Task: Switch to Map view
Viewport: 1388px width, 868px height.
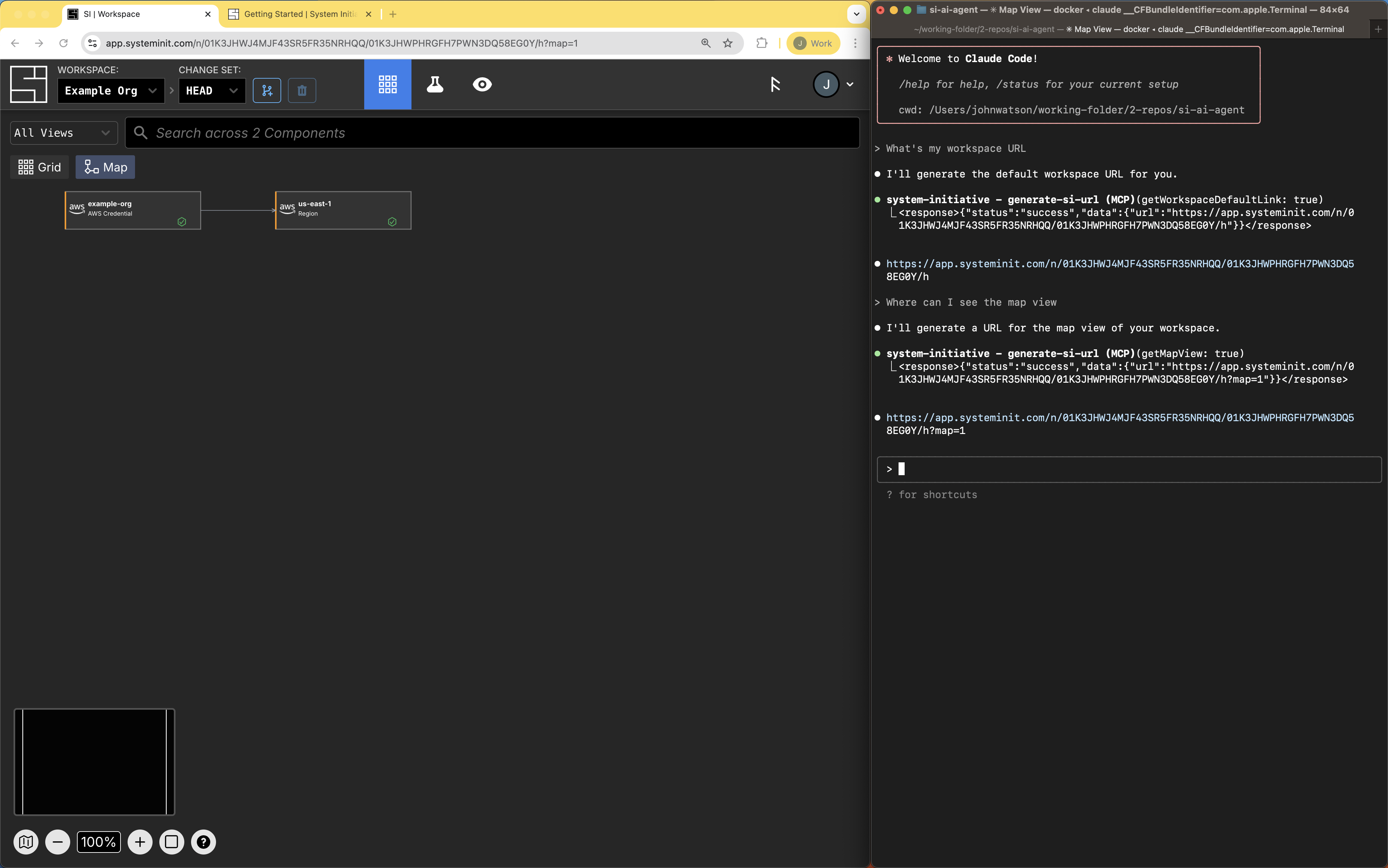Action: (106, 167)
